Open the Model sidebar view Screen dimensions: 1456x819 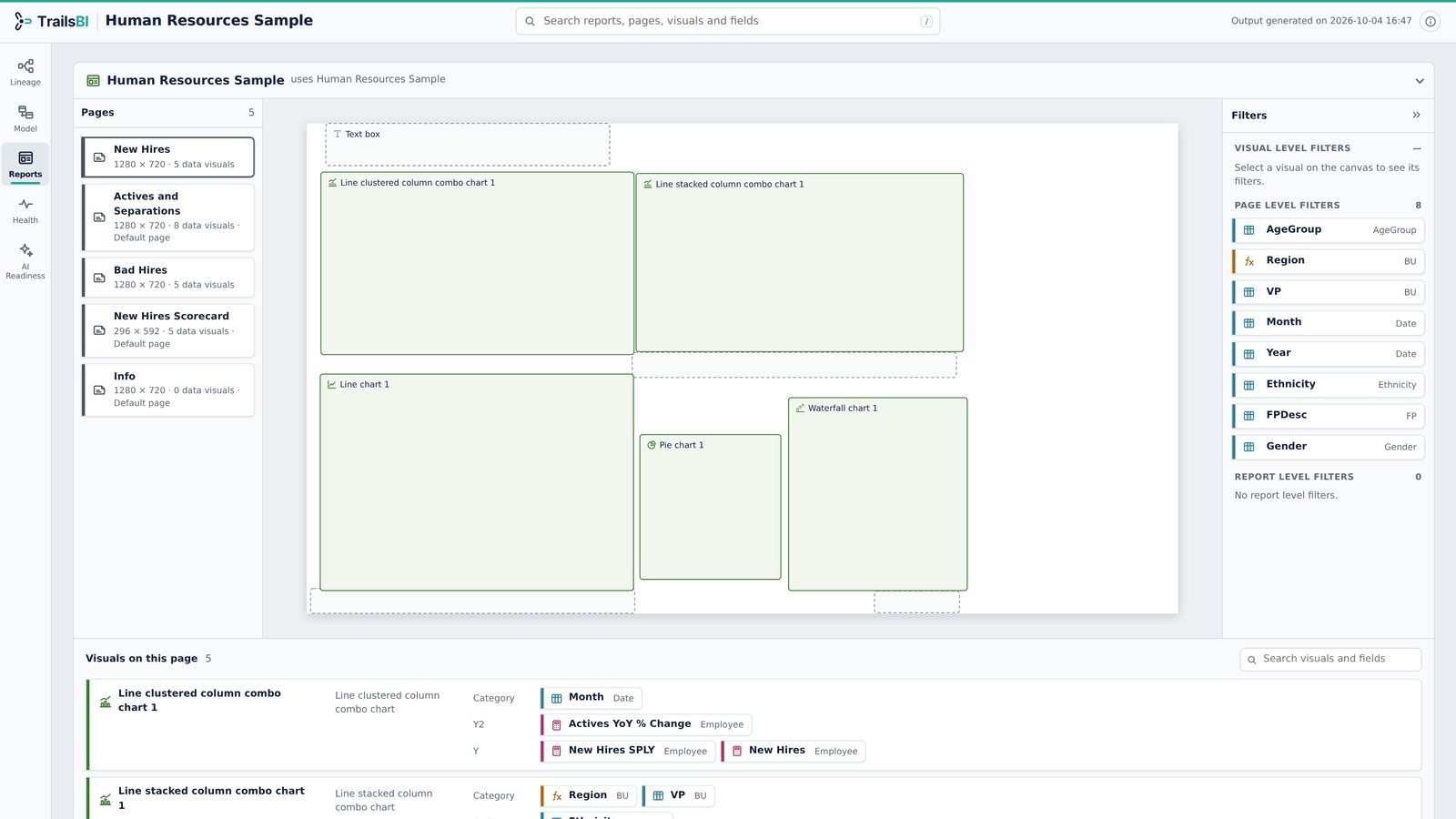coord(25,118)
